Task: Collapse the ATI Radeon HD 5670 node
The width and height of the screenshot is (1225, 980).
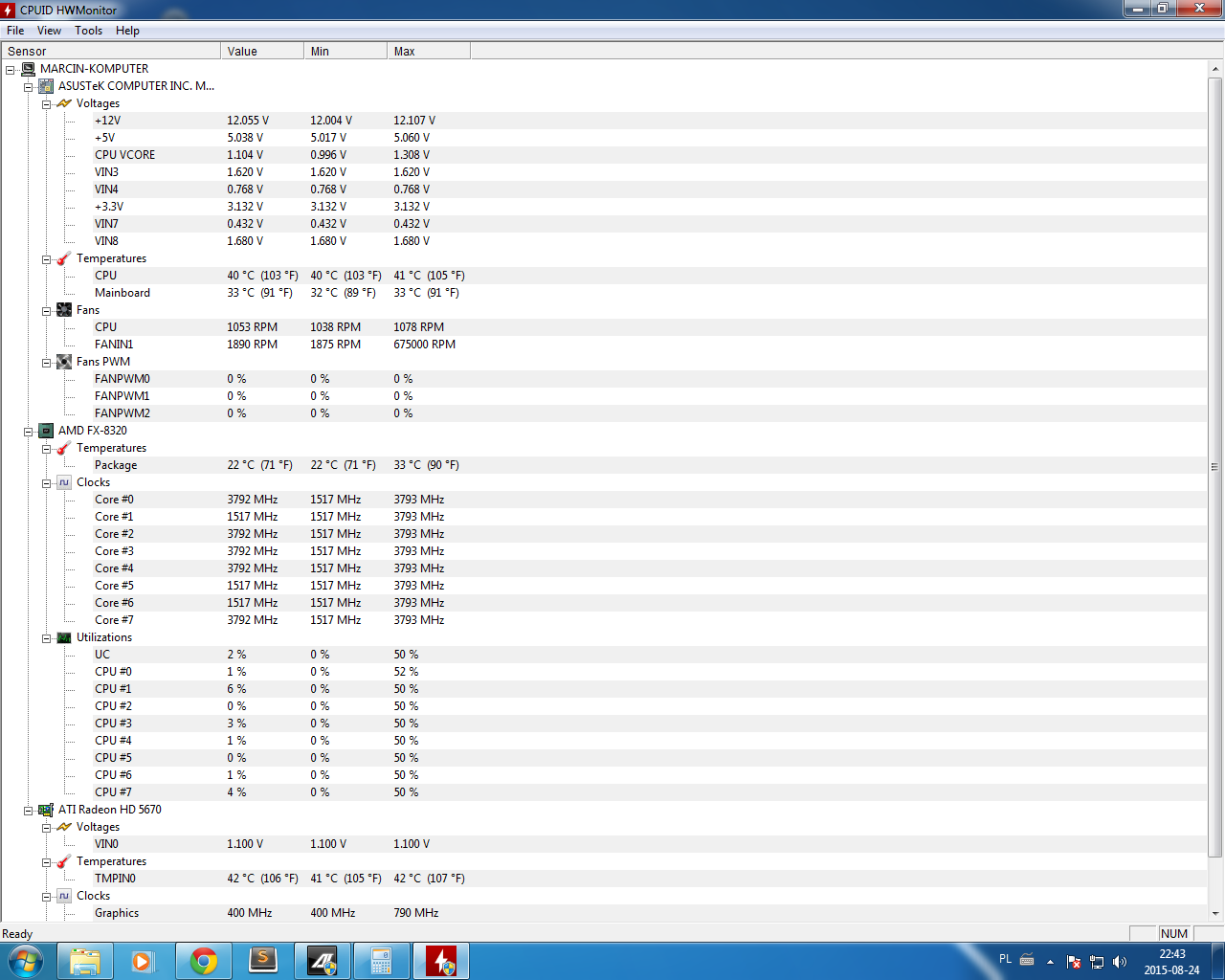Action: tap(28, 811)
